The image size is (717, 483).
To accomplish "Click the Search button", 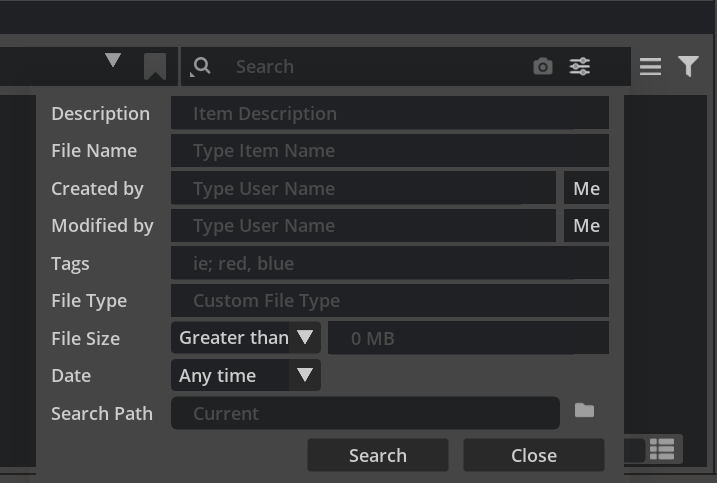I will point(378,456).
